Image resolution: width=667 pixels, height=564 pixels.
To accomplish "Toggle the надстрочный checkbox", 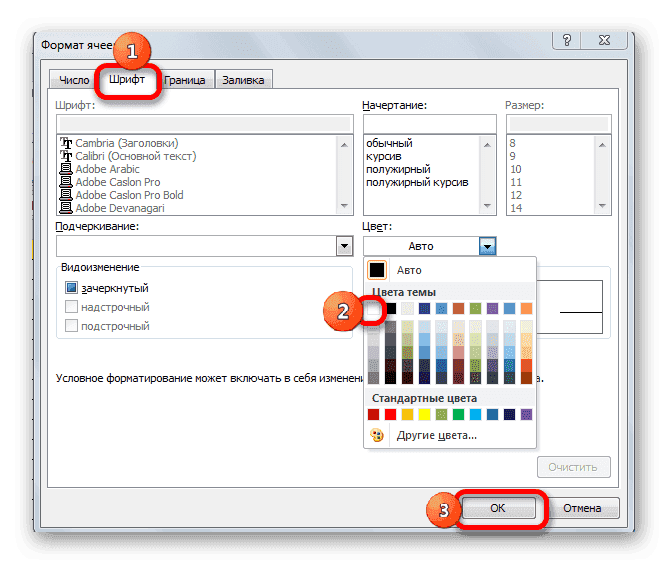I will (71, 307).
